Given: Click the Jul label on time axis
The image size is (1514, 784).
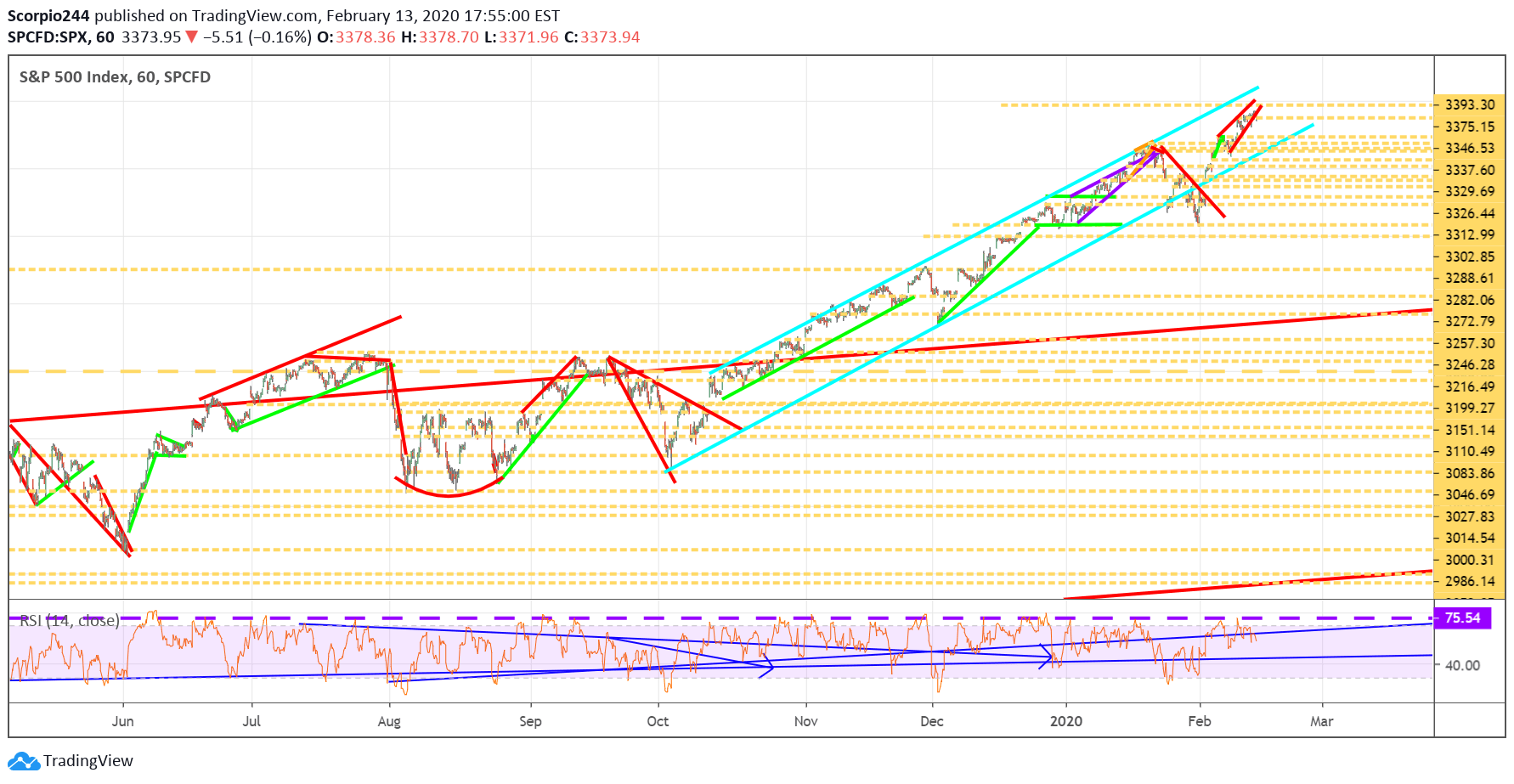Looking at the screenshot, I should click(251, 722).
